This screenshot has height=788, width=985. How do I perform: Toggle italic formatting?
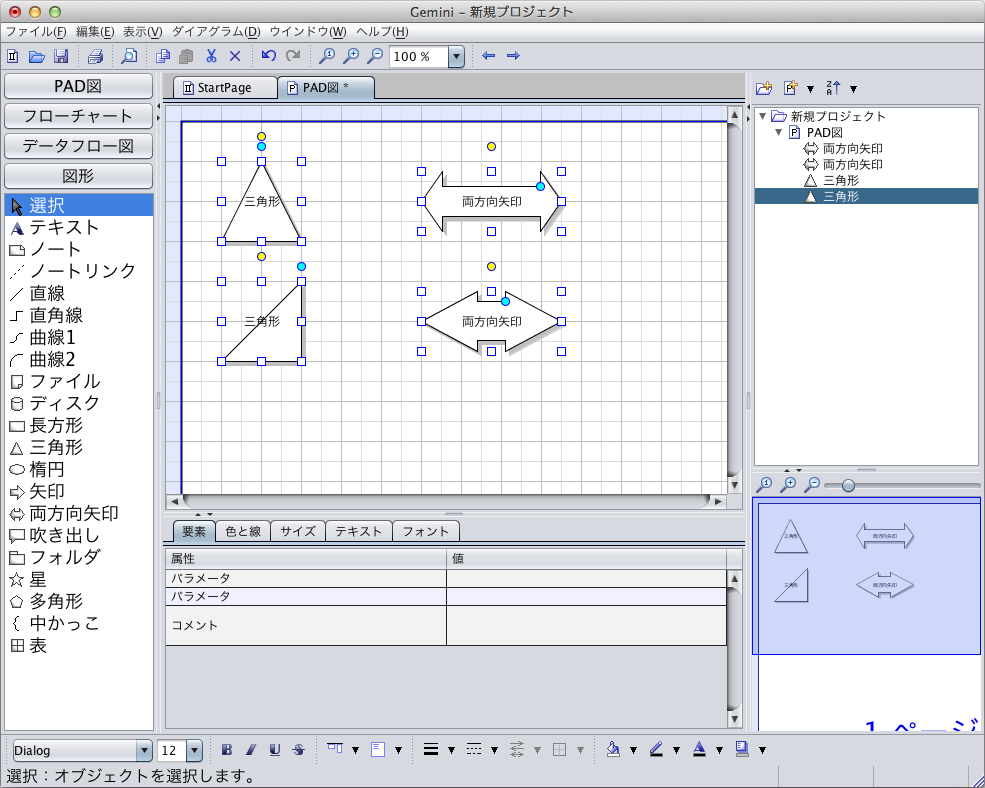[251, 749]
